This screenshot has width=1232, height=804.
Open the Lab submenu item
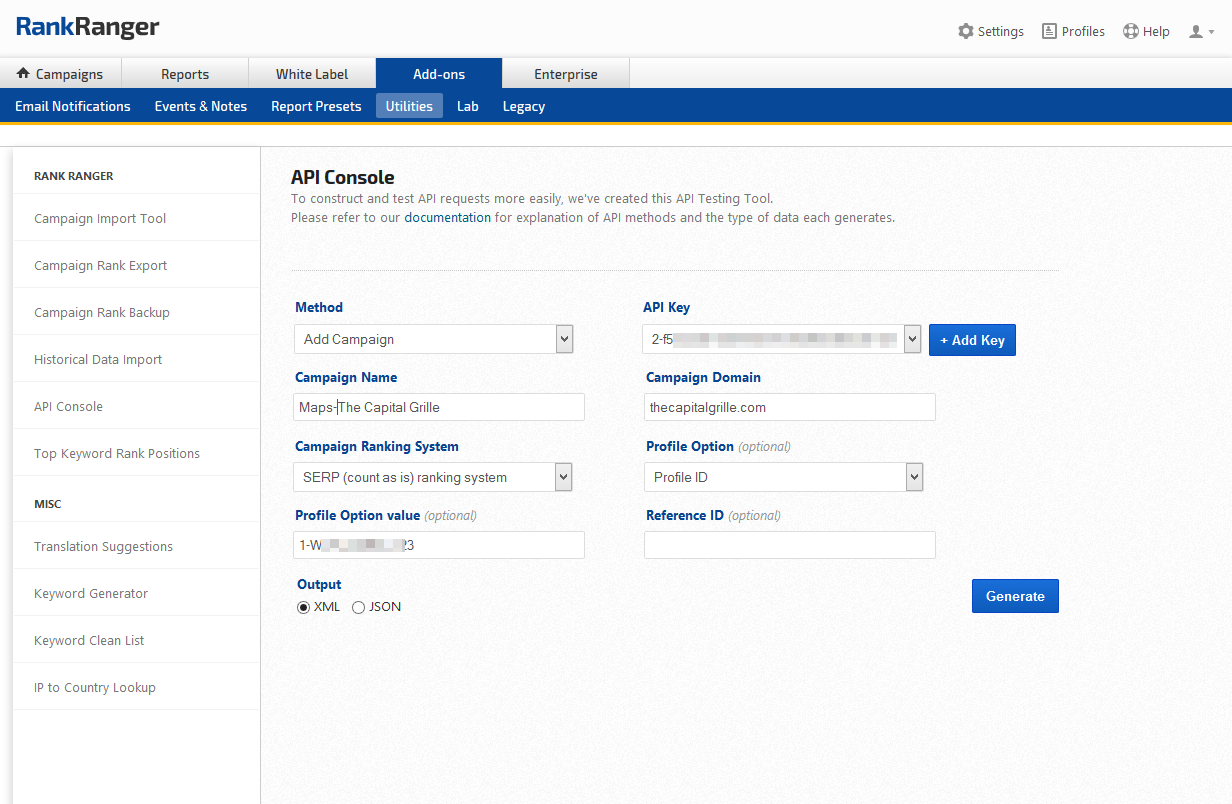(x=468, y=106)
